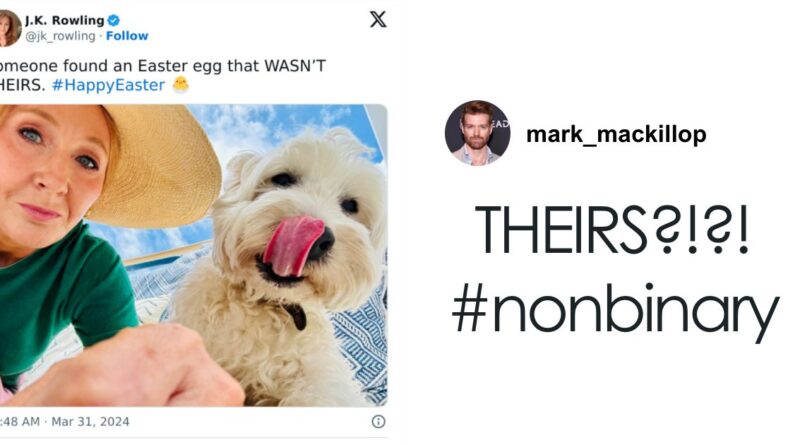Click the blue patterned blanket in photo
Image resolution: width=800 pixels, height=445 pixels.
coord(360,342)
